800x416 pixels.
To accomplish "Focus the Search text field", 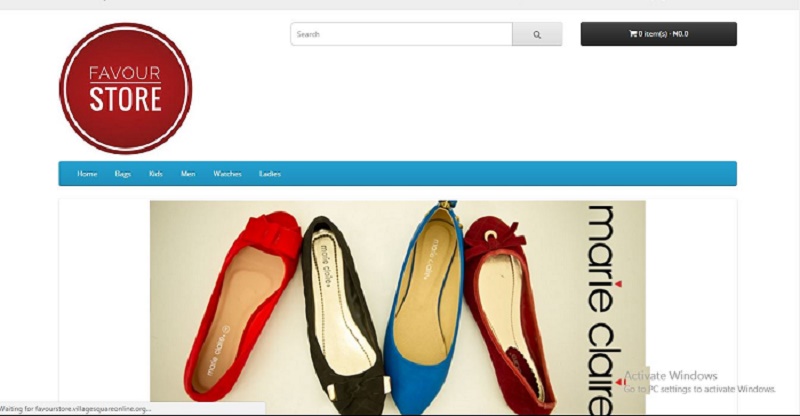I will coord(401,34).
